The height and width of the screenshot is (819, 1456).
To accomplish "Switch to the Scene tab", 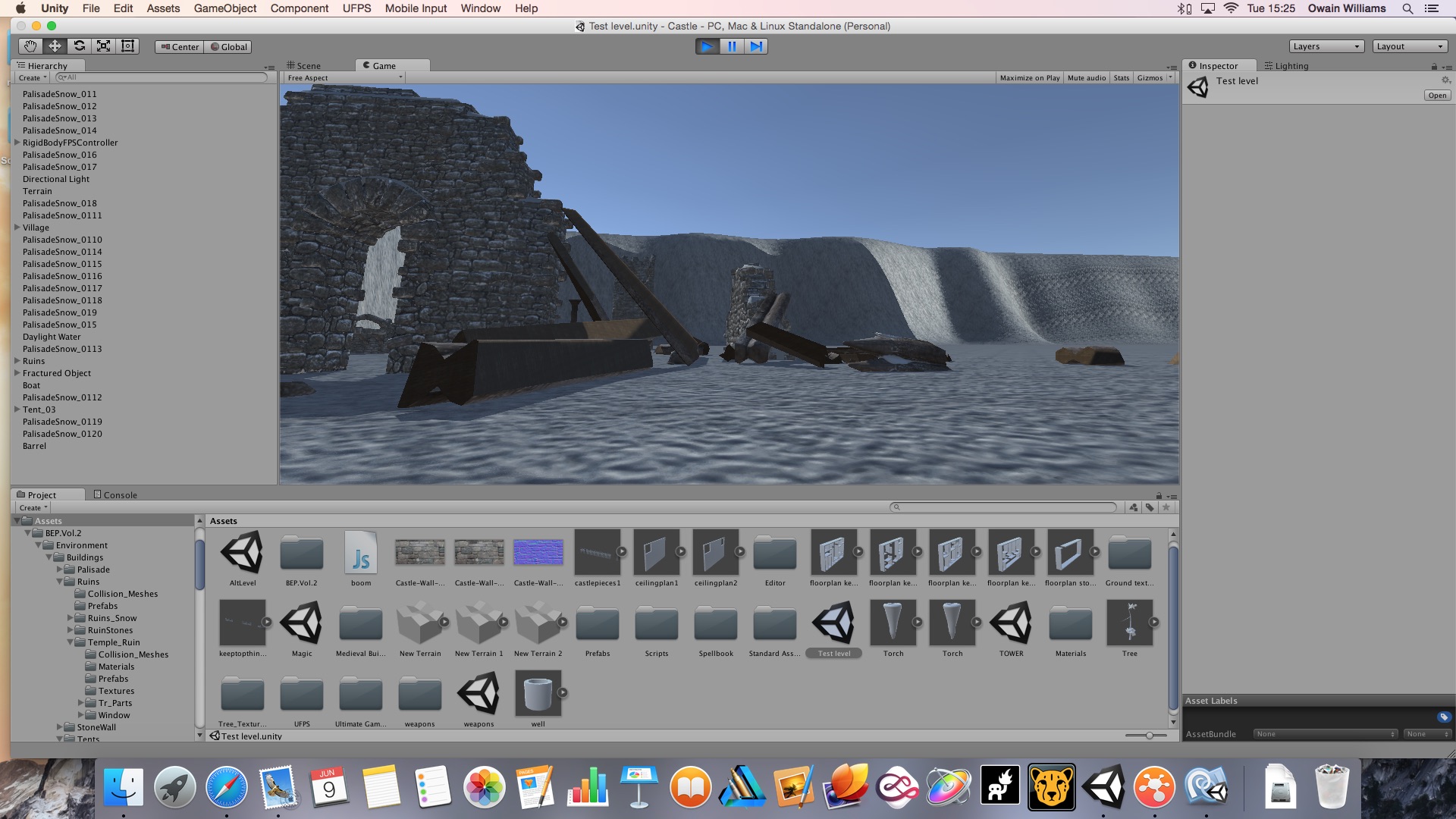I will (305, 66).
